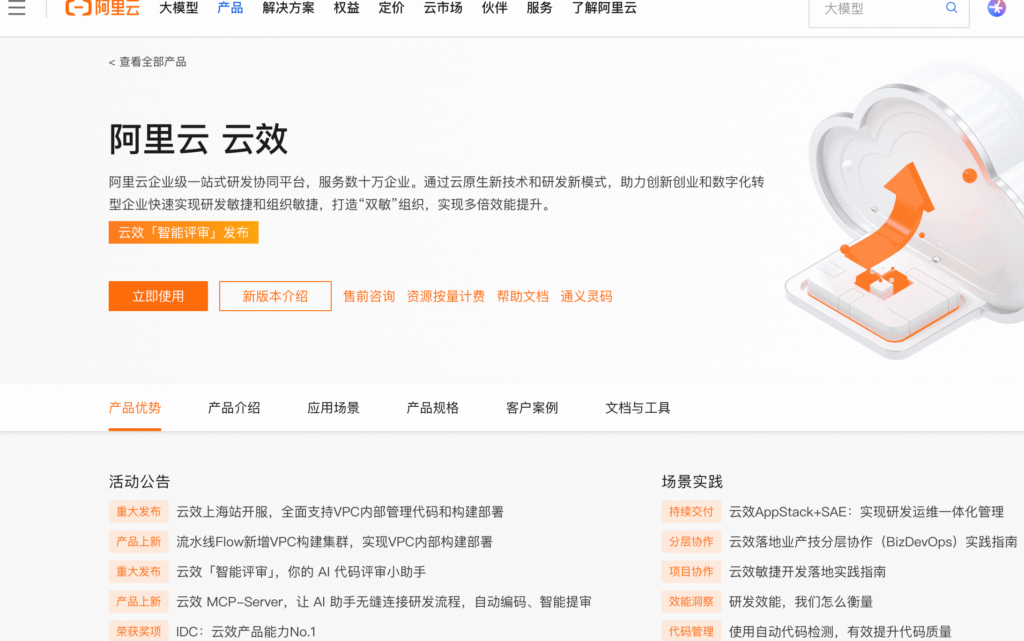
Task: Open 云效上海站开服 announcement
Action: tap(340, 512)
